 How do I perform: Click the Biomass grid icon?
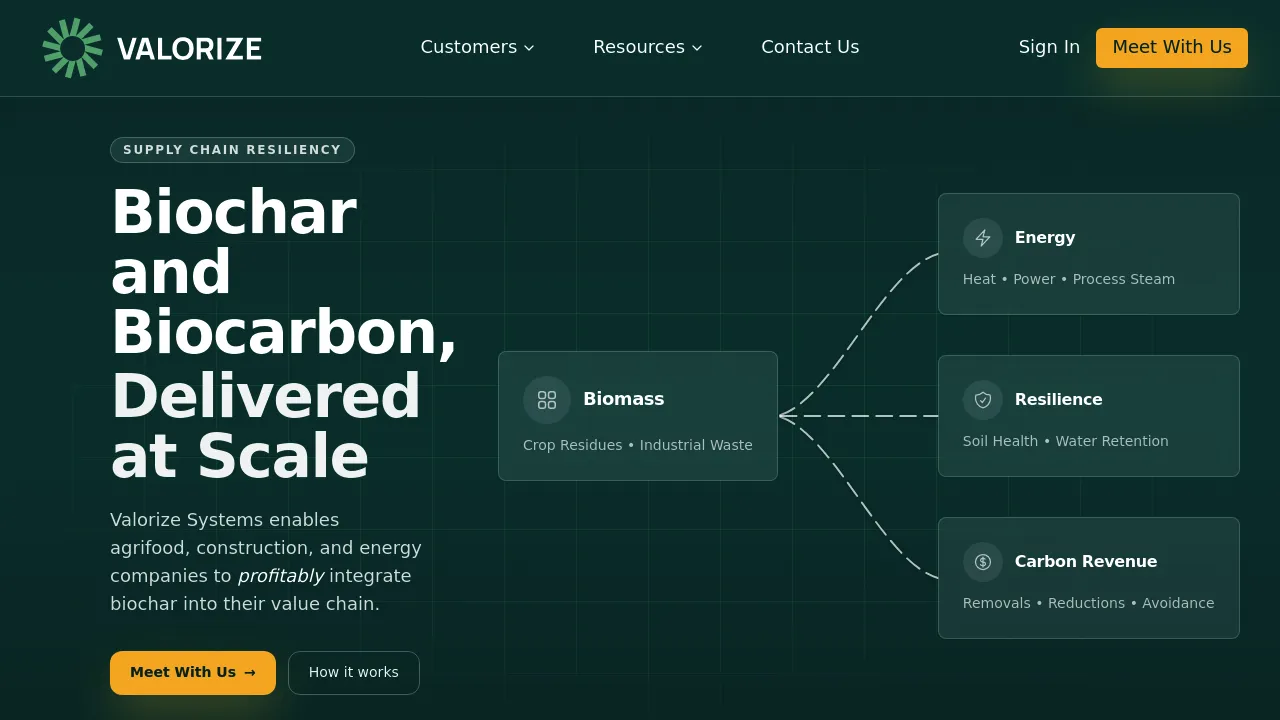click(547, 400)
